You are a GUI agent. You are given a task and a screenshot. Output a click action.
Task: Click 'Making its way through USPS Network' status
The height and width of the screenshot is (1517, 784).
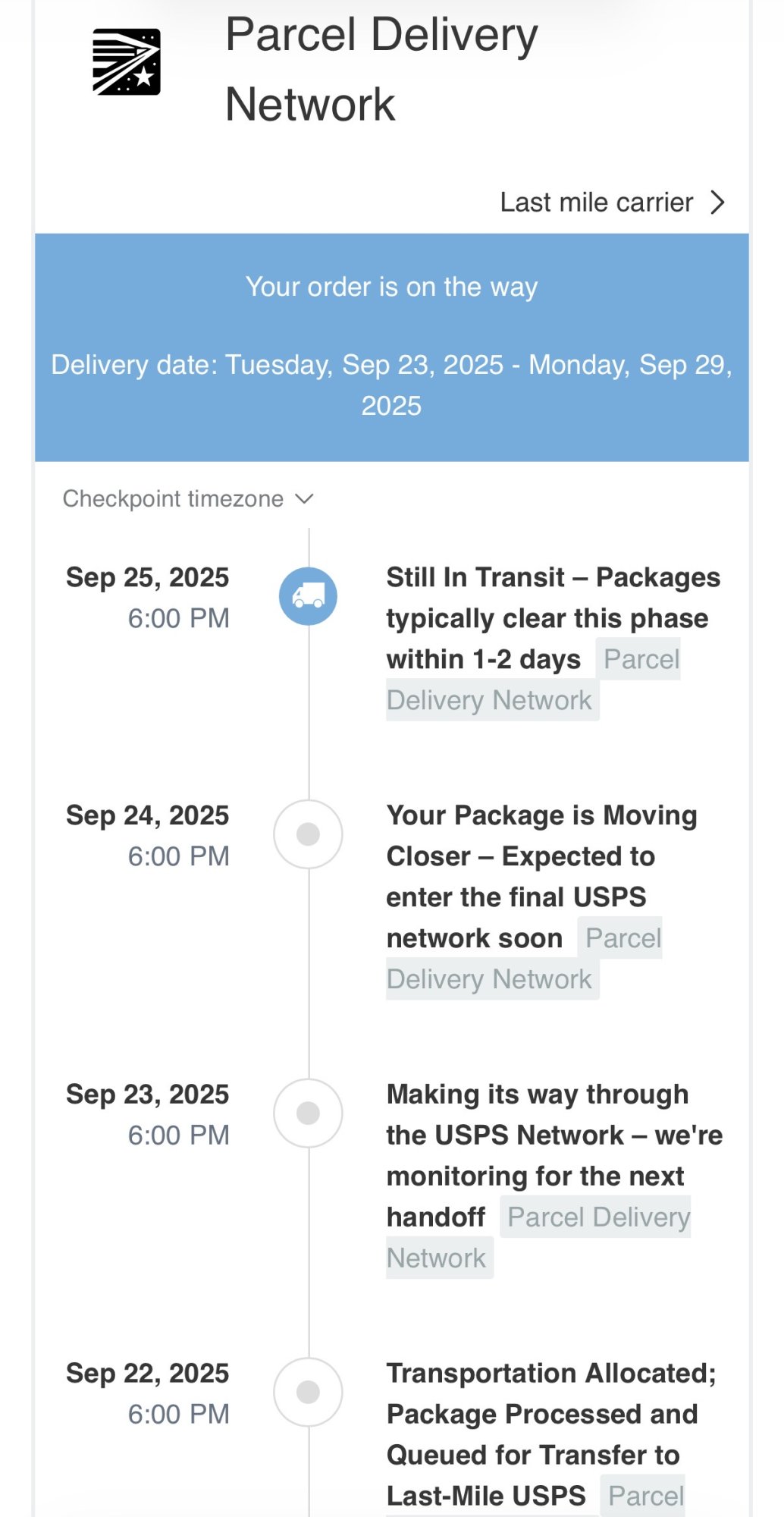(x=554, y=1135)
